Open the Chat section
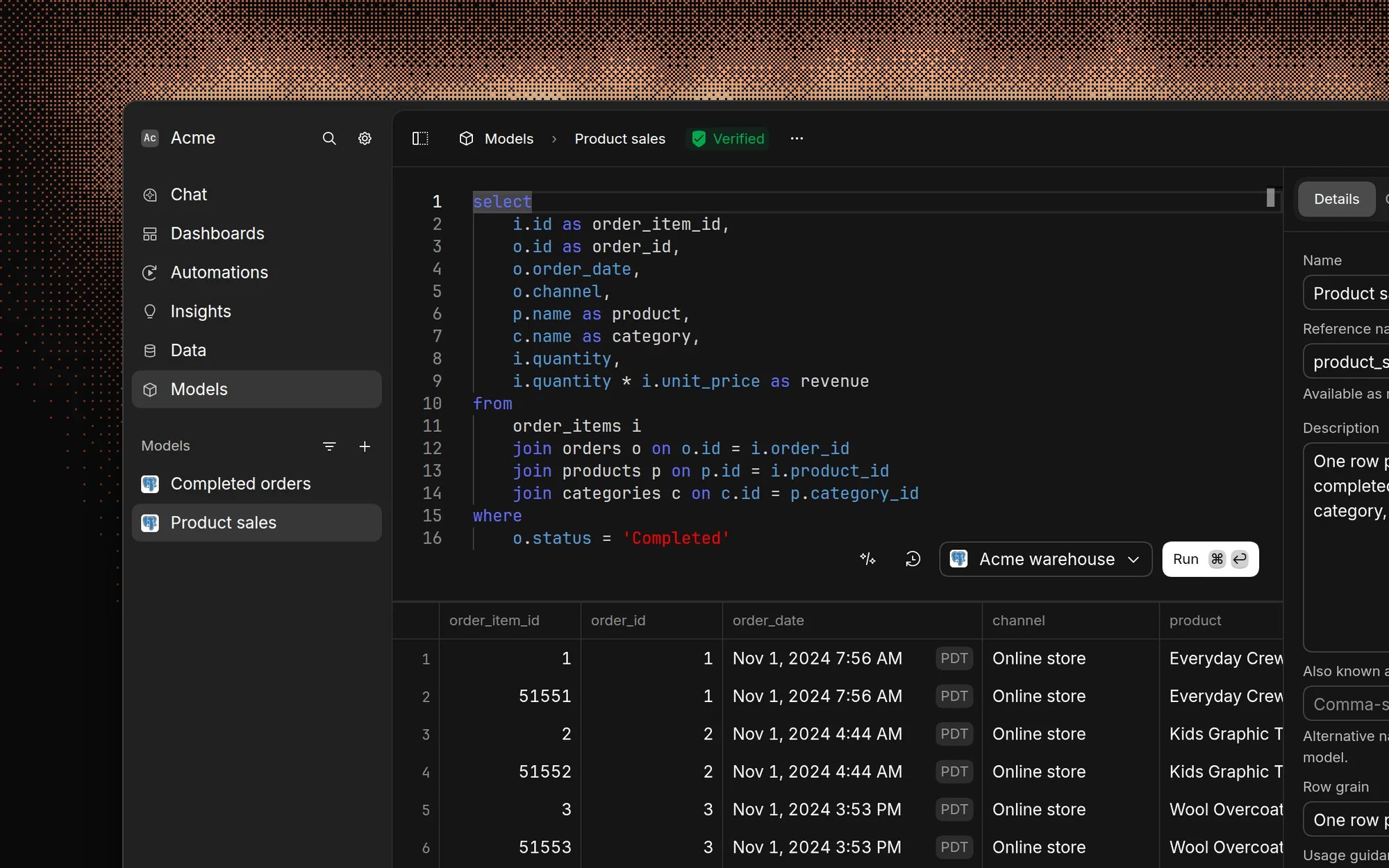Image resolution: width=1389 pixels, height=868 pixels. tap(256, 194)
